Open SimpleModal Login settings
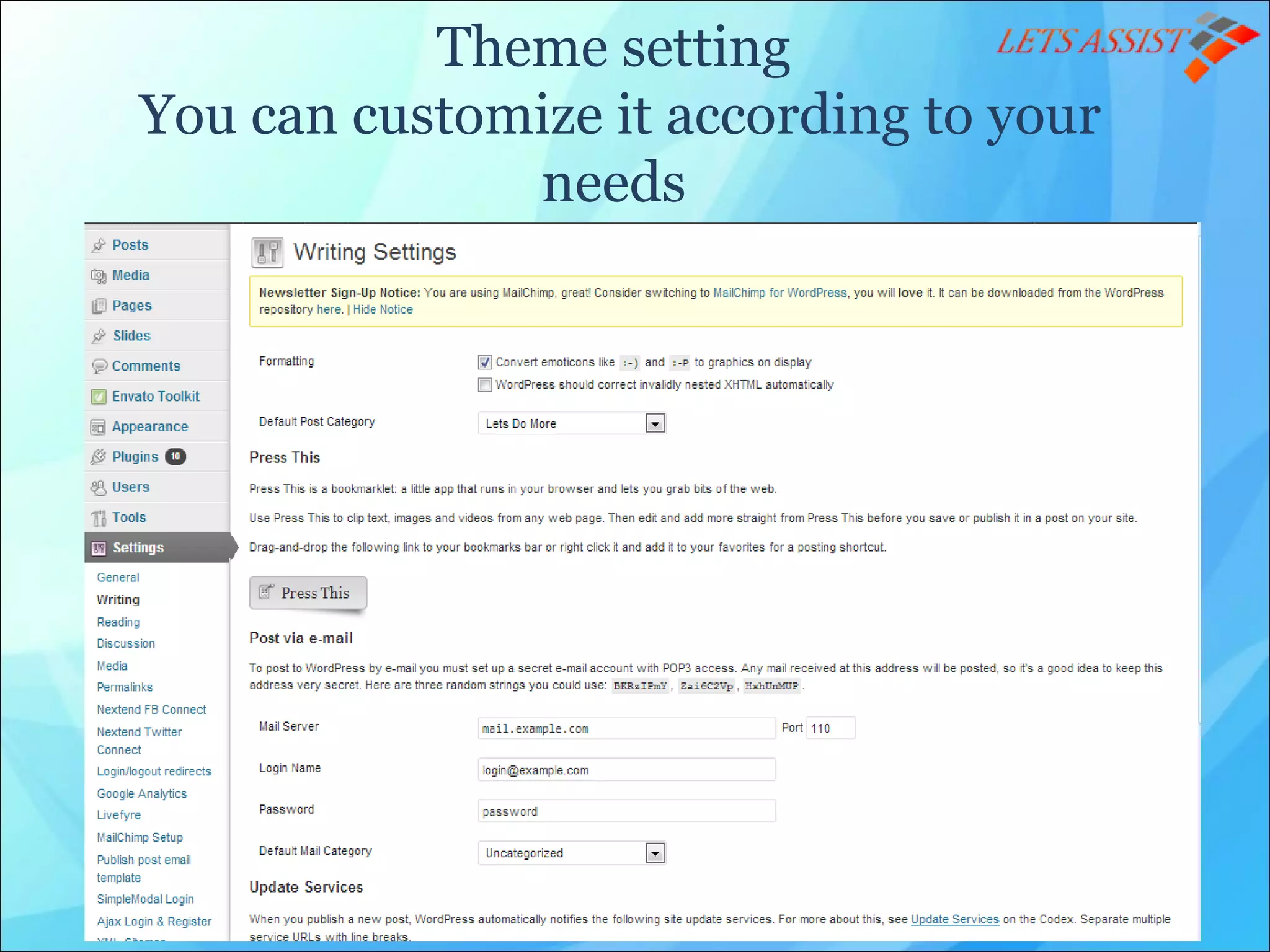 click(x=145, y=899)
